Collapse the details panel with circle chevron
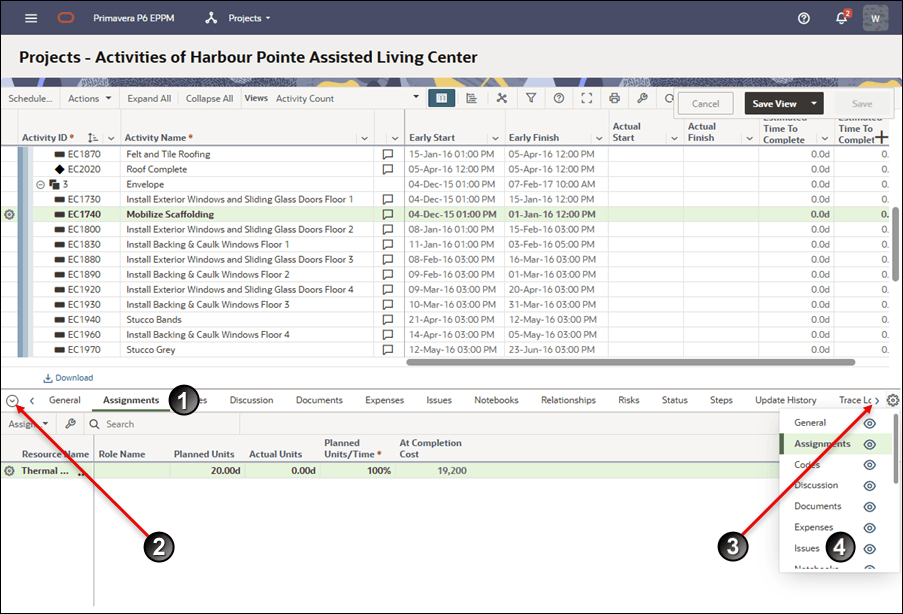903x614 pixels. (x=12, y=401)
